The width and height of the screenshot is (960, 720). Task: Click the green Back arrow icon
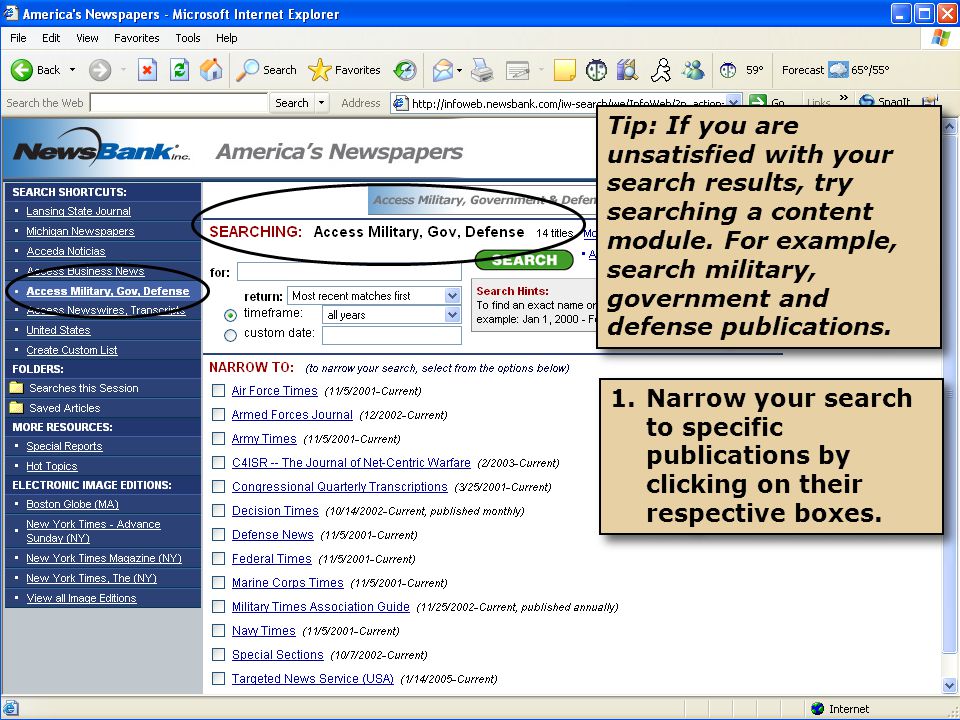21,70
